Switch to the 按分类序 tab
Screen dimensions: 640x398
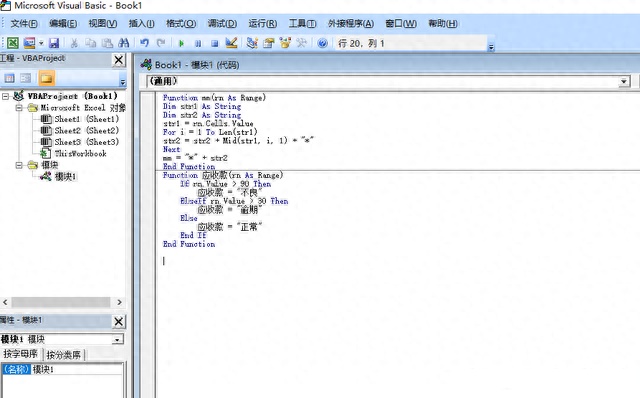tap(64, 354)
